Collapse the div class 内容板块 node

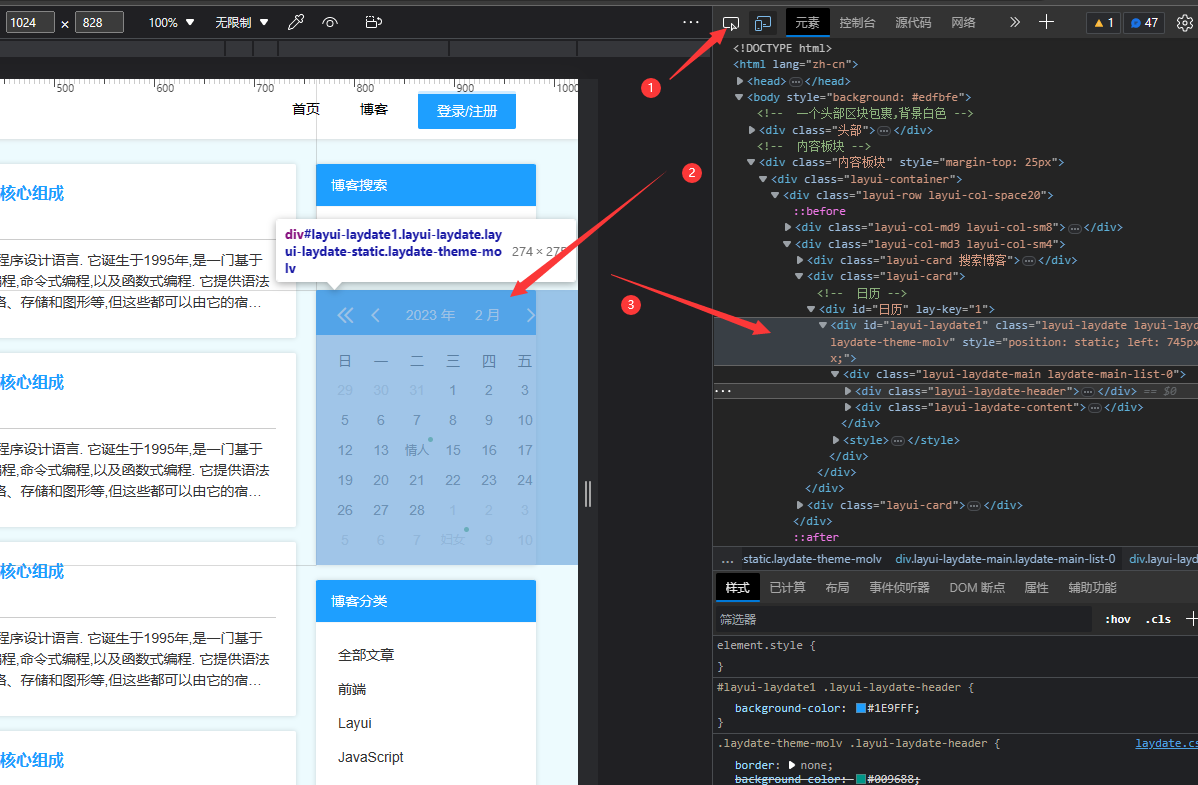[x=751, y=163]
